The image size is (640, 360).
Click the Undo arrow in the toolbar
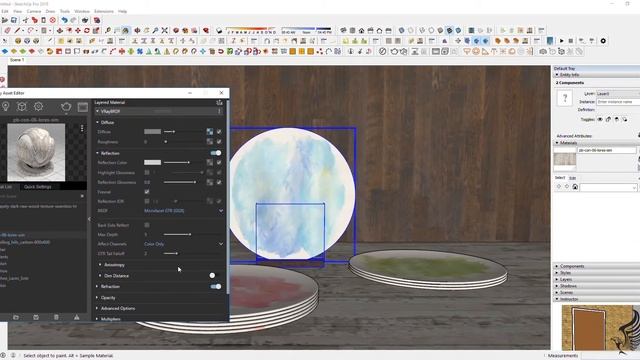click(64, 20)
